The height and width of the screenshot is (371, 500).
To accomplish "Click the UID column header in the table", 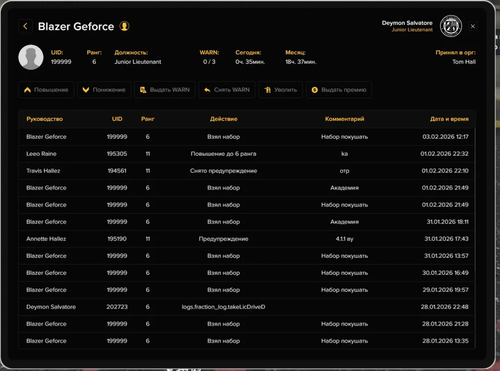I will point(117,119).
